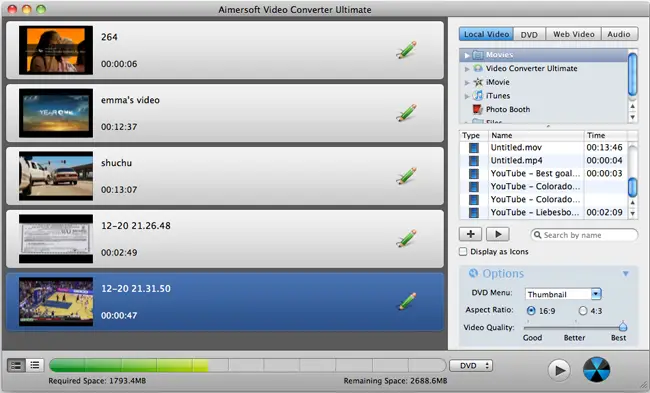Play the selected media browser file
Image resolution: width=650 pixels, height=393 pixels.
point(498,234)
